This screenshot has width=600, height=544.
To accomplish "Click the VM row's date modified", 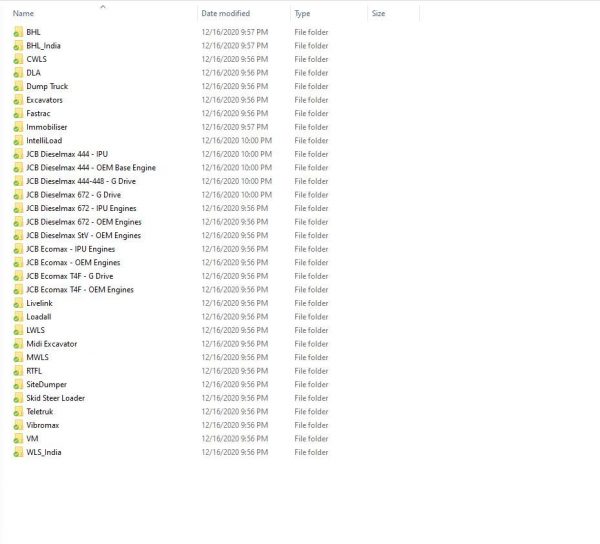I will [x=235, y=439].
